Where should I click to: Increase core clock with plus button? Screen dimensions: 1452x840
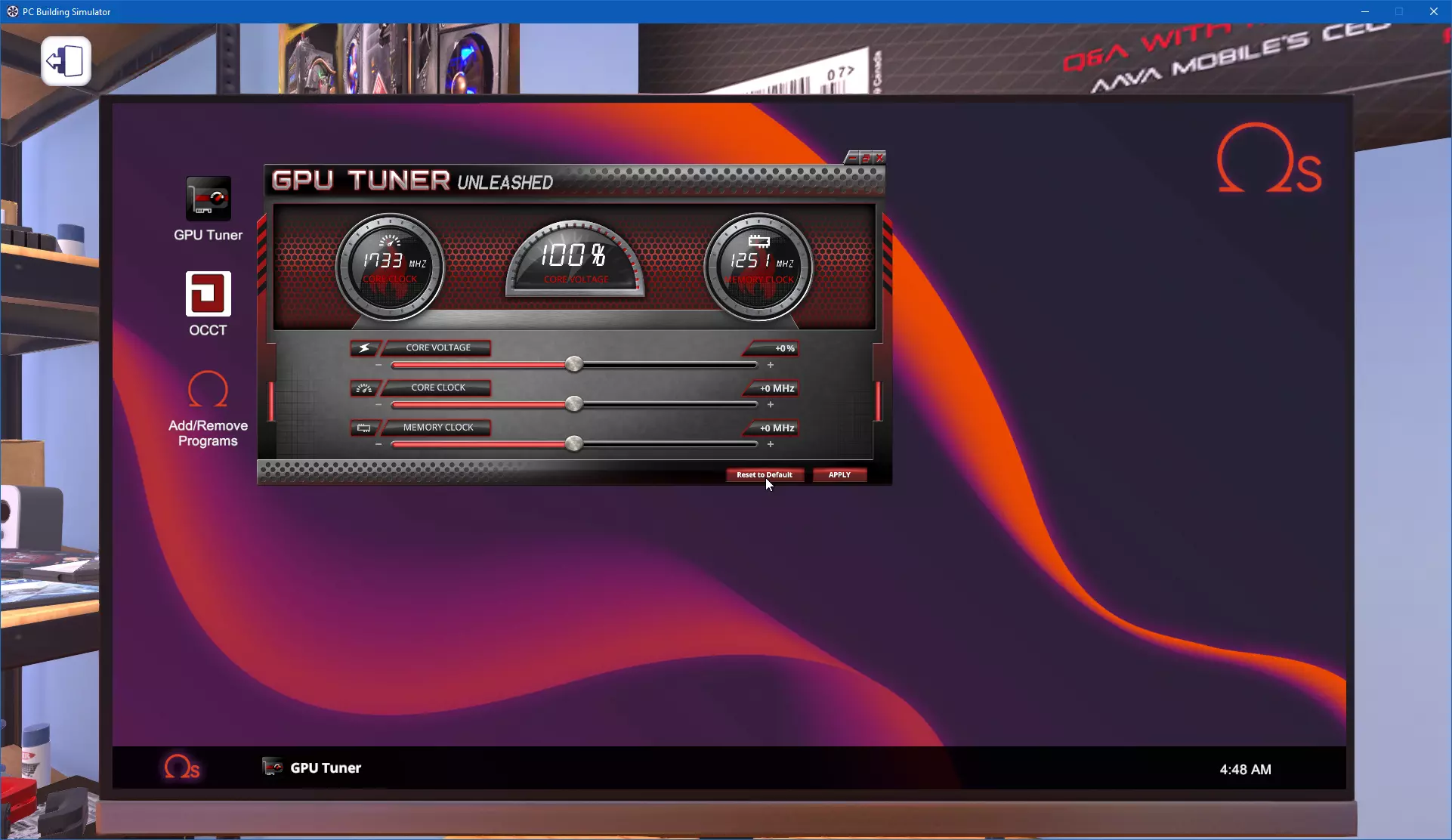pos(771,405)
